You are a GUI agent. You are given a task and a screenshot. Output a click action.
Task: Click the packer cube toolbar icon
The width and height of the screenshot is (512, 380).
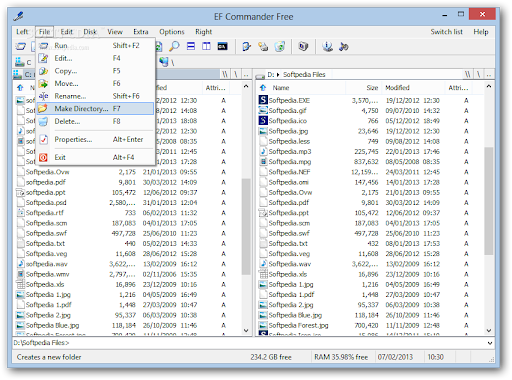(x=303, y=46)
